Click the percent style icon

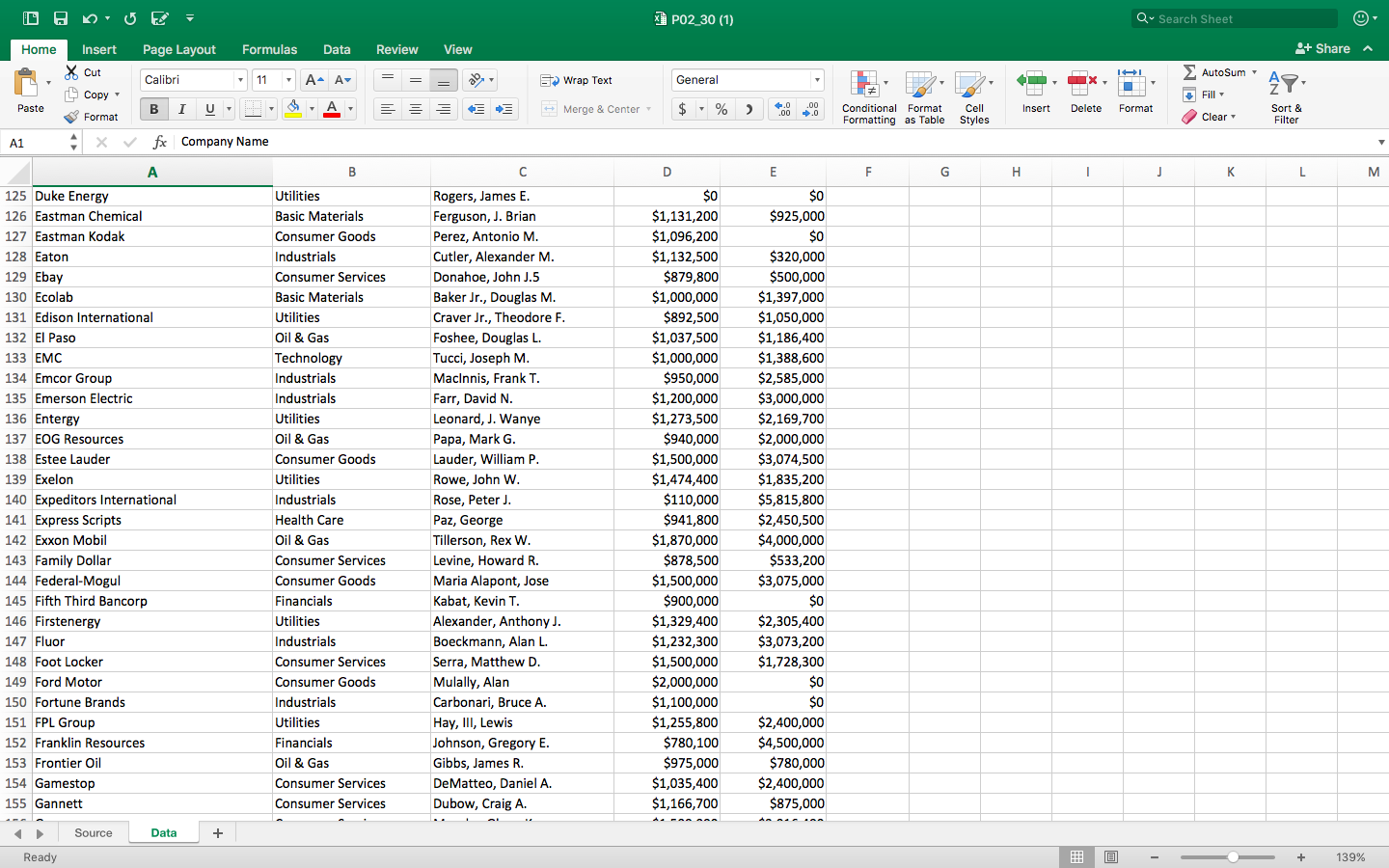(x=722, y=109)
